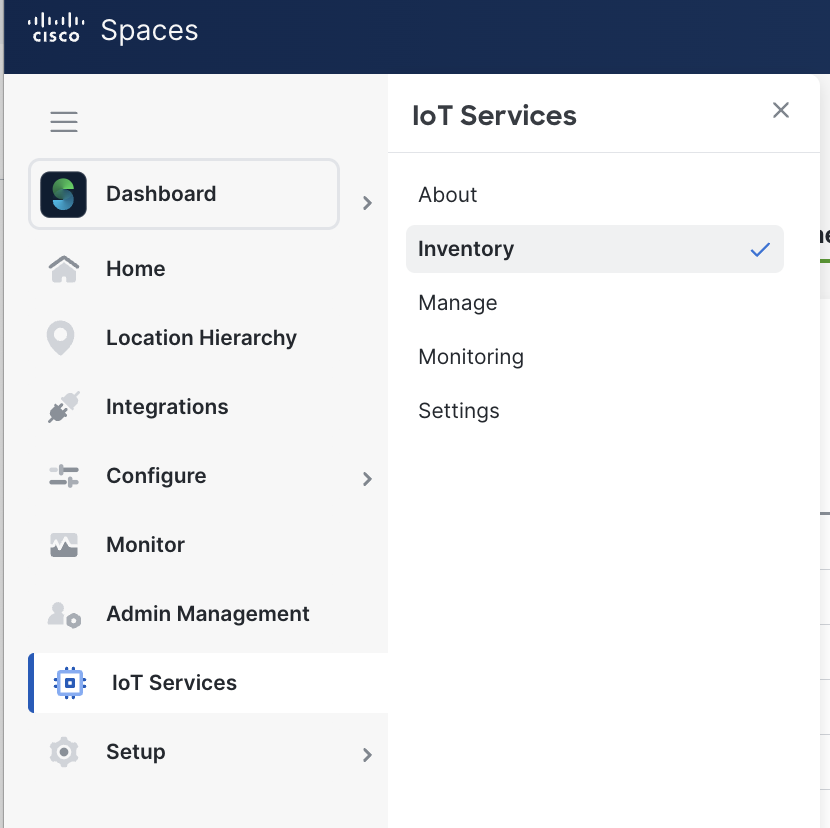Expand the Setup submenu chevron
The width and height of the screenshot is (830, 828).
(367, 754)
